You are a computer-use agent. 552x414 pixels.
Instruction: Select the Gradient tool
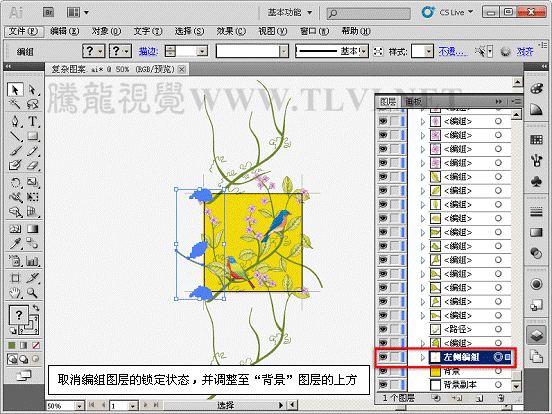32,229
